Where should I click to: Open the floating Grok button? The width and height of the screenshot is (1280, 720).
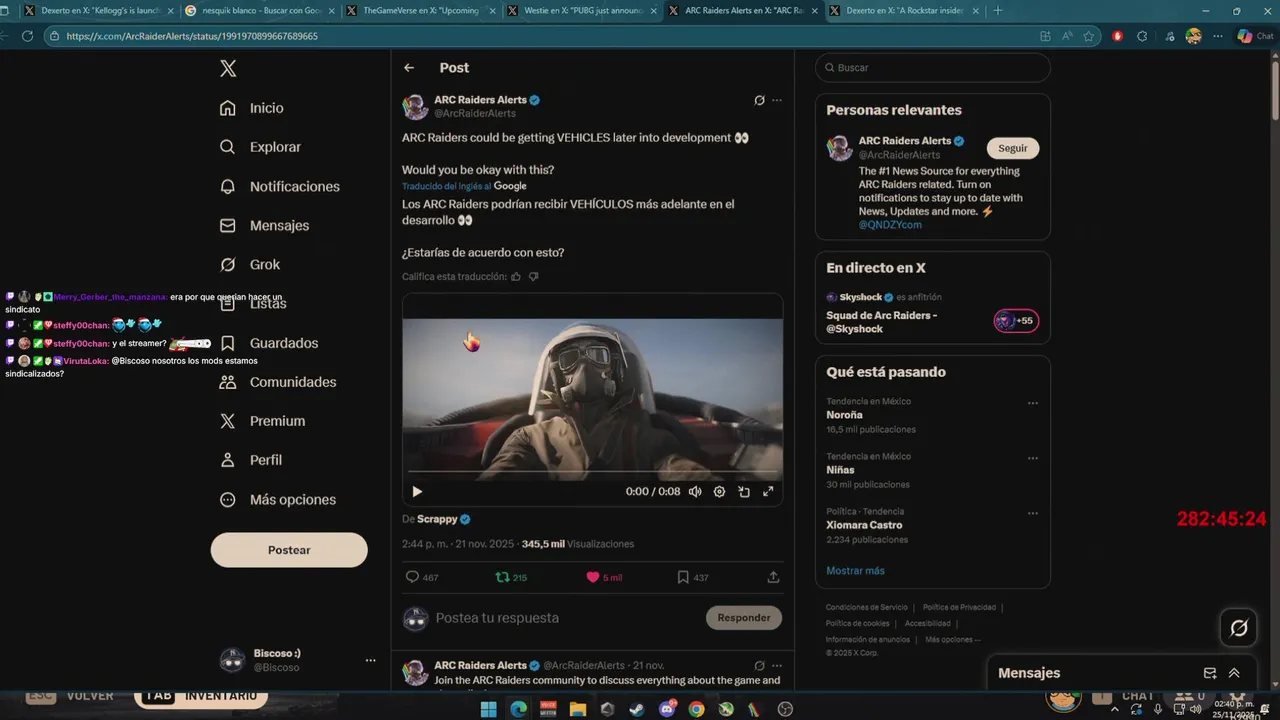coord(1239,628)
